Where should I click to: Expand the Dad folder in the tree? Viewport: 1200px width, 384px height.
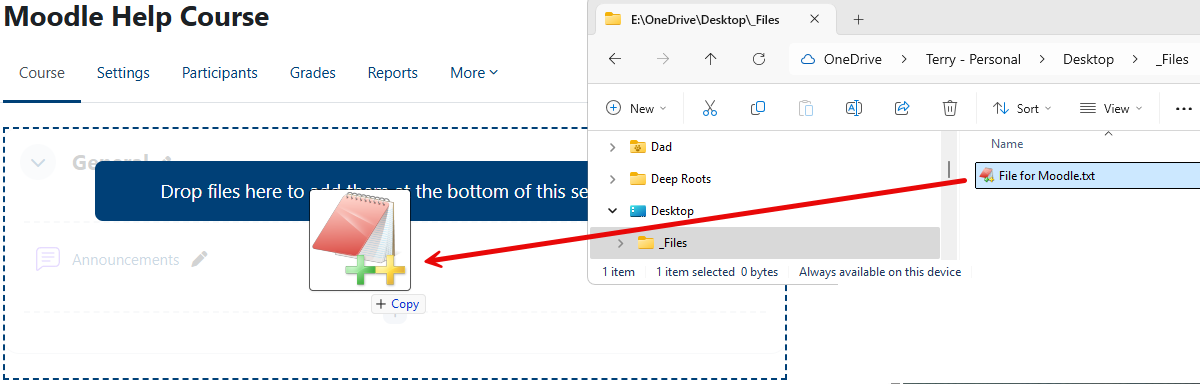(612, 147)
